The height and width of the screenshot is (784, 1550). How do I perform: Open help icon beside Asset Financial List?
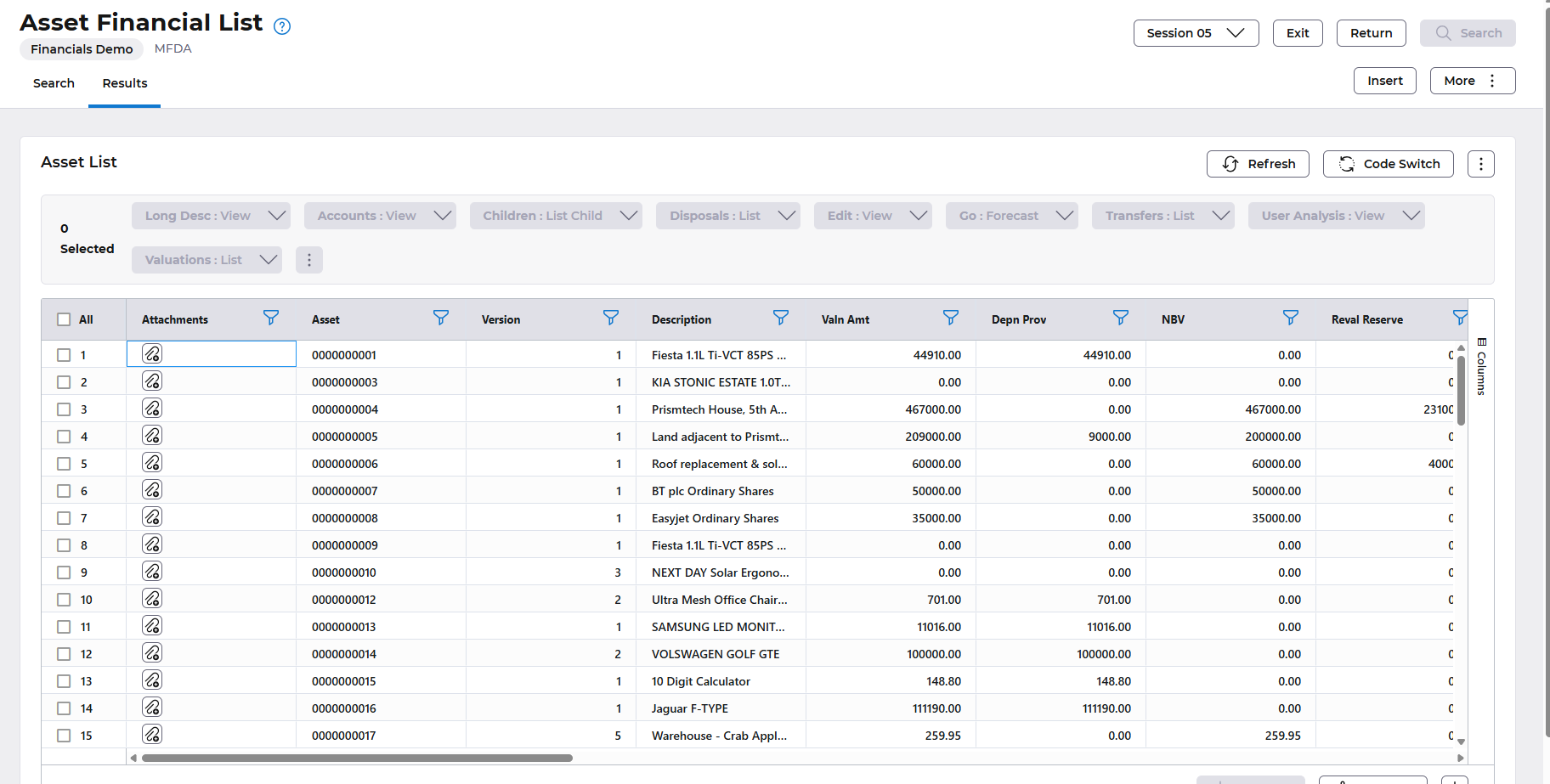[x=282, y=26]
